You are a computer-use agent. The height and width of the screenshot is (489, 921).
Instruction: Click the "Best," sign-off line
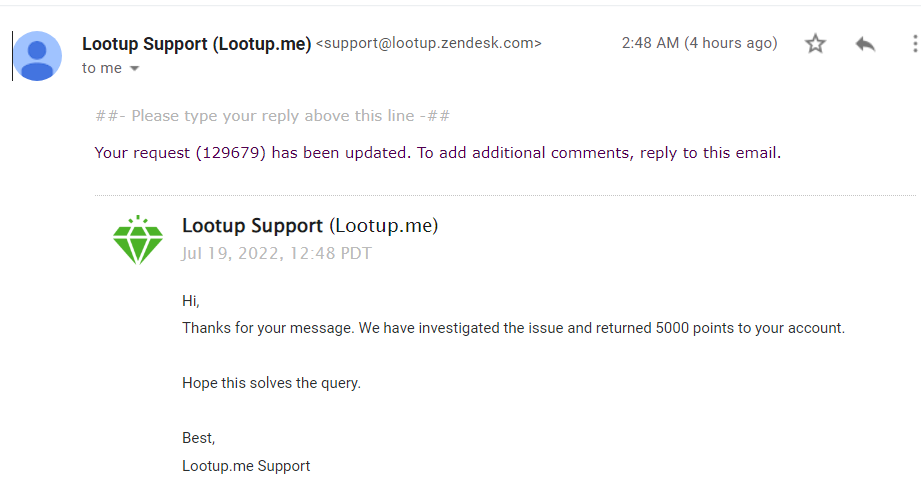198,438
